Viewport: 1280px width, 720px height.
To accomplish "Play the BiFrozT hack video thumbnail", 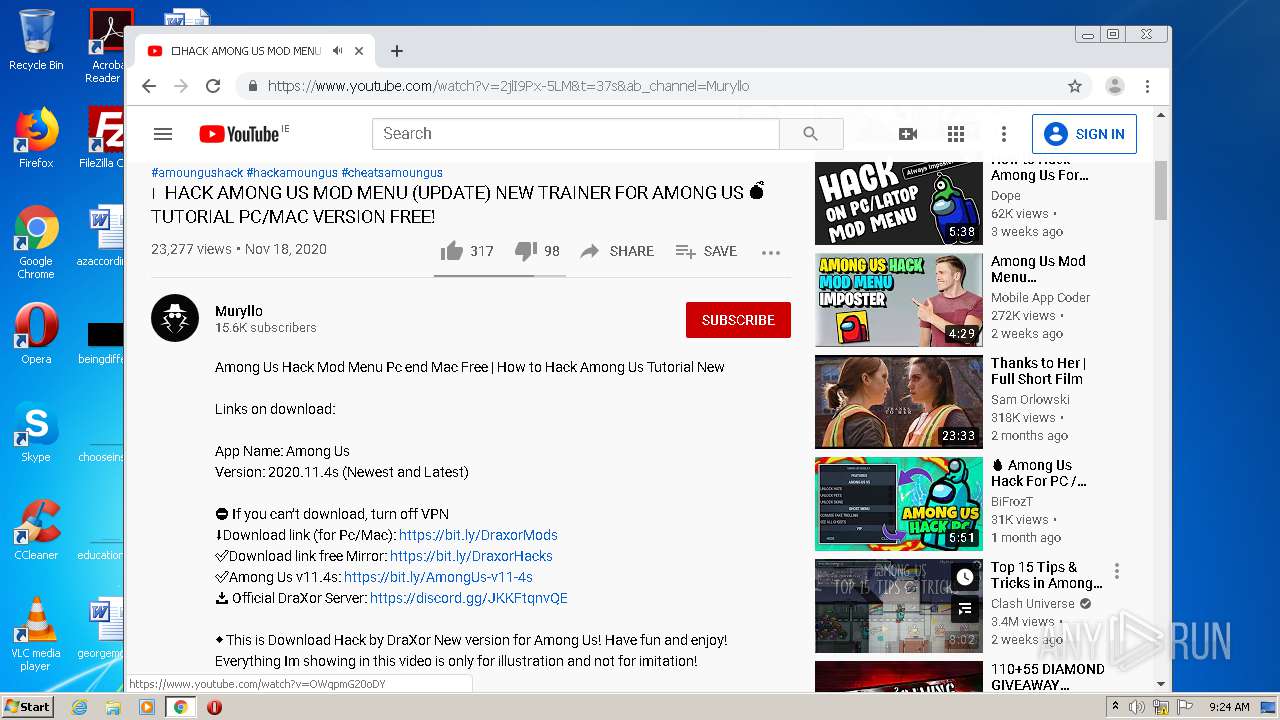I will [899, 504].
